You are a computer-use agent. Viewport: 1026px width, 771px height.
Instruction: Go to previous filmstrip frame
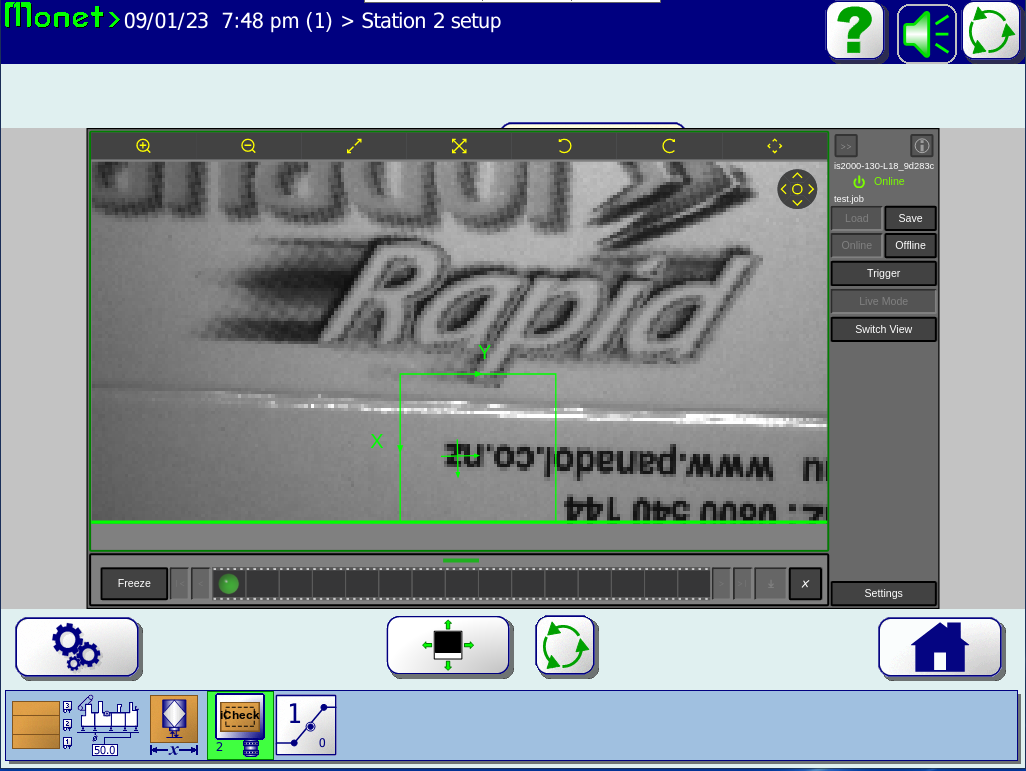[201, 584]
